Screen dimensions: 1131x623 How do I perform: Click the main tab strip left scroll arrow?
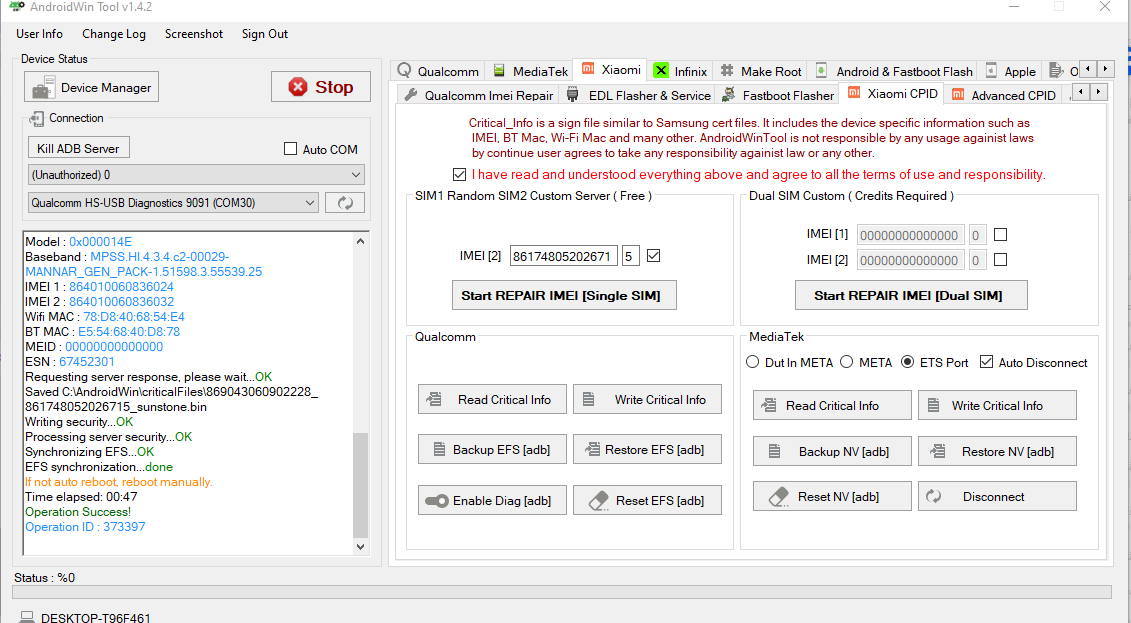tap(1088, 69)
